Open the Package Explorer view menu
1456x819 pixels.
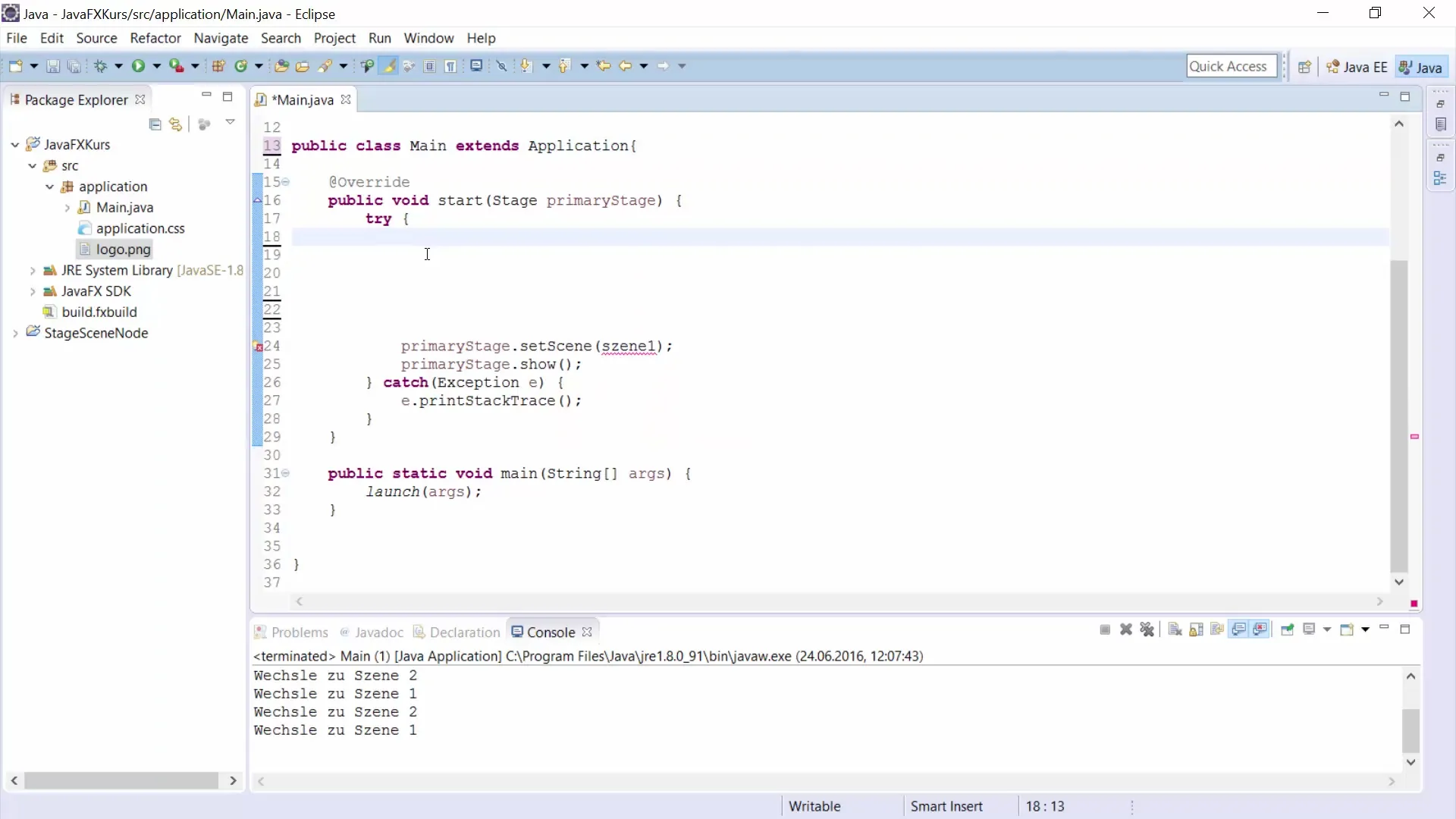point(230,122)
